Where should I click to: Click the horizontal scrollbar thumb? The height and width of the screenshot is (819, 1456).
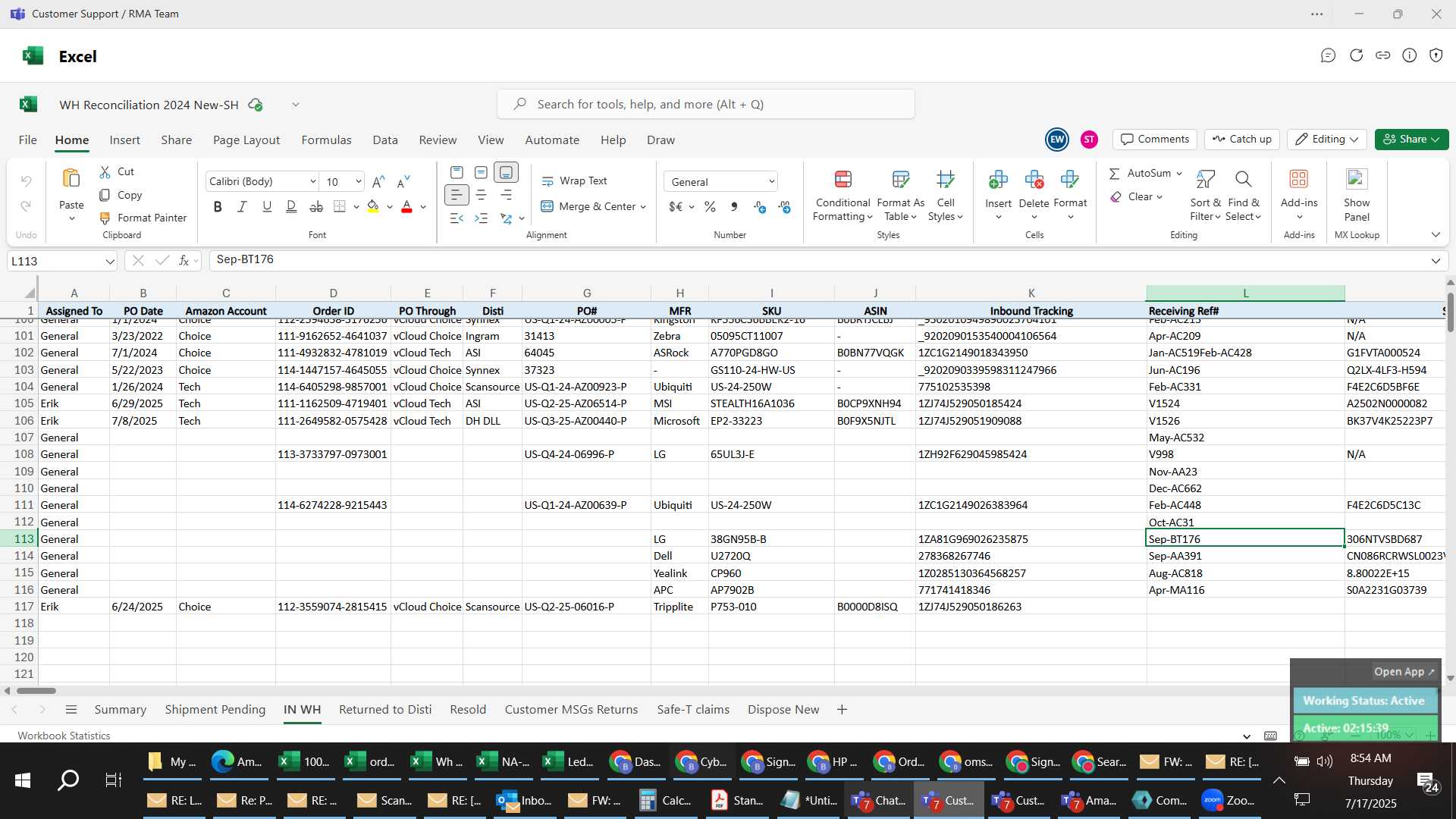coord(36,691)
